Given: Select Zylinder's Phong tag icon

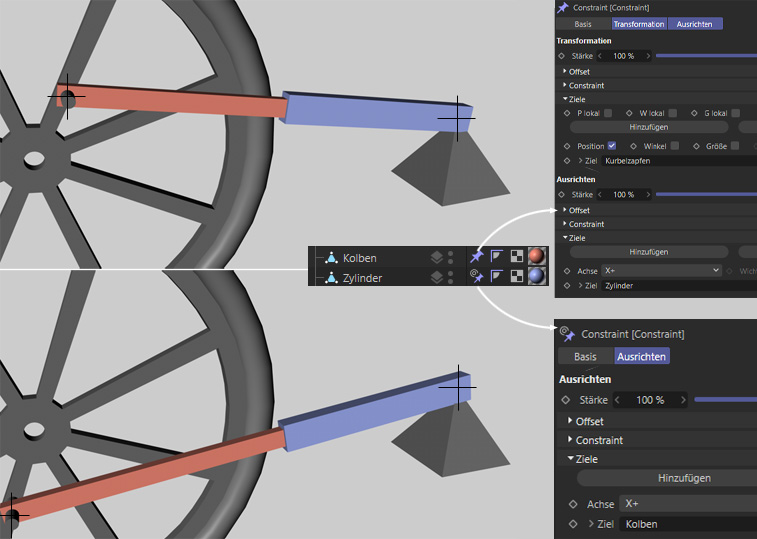Looking at the screenshot, I should 496,276.
